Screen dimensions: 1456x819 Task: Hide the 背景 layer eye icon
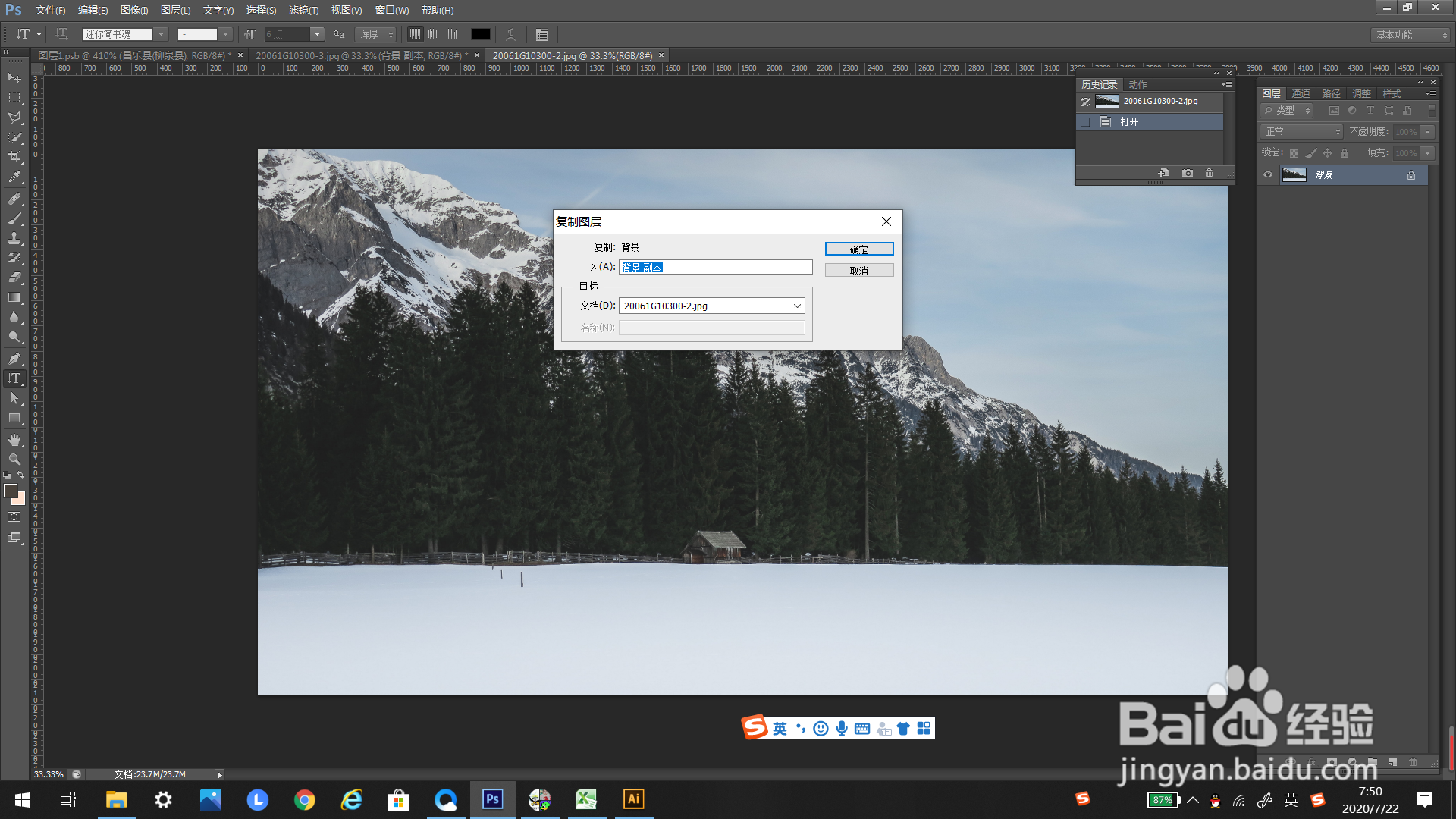(x=1268, y=175)
